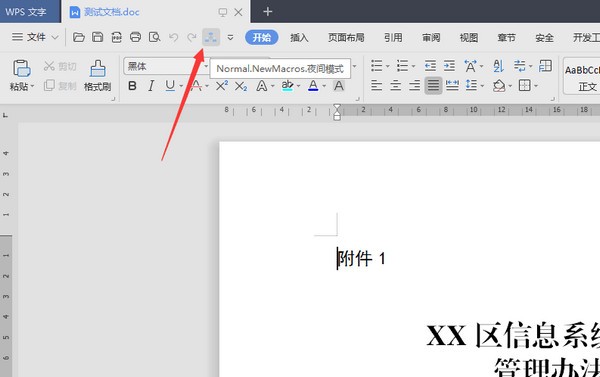Viewport: 600px width, 377px height.
Task: Click the 复制 copy button
Action: [x=60, y=85]
